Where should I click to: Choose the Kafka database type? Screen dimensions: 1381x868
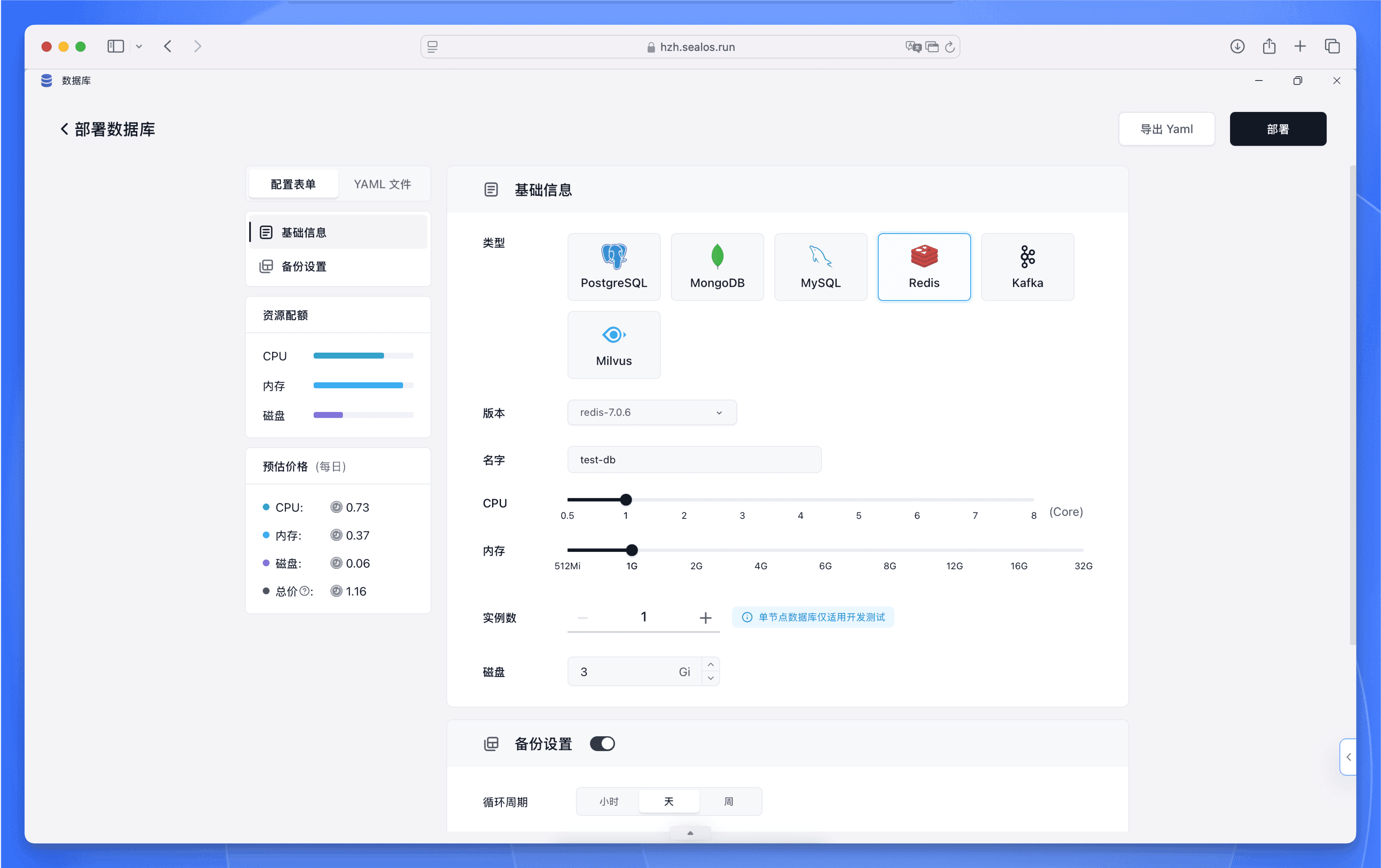coord(1027,267)
